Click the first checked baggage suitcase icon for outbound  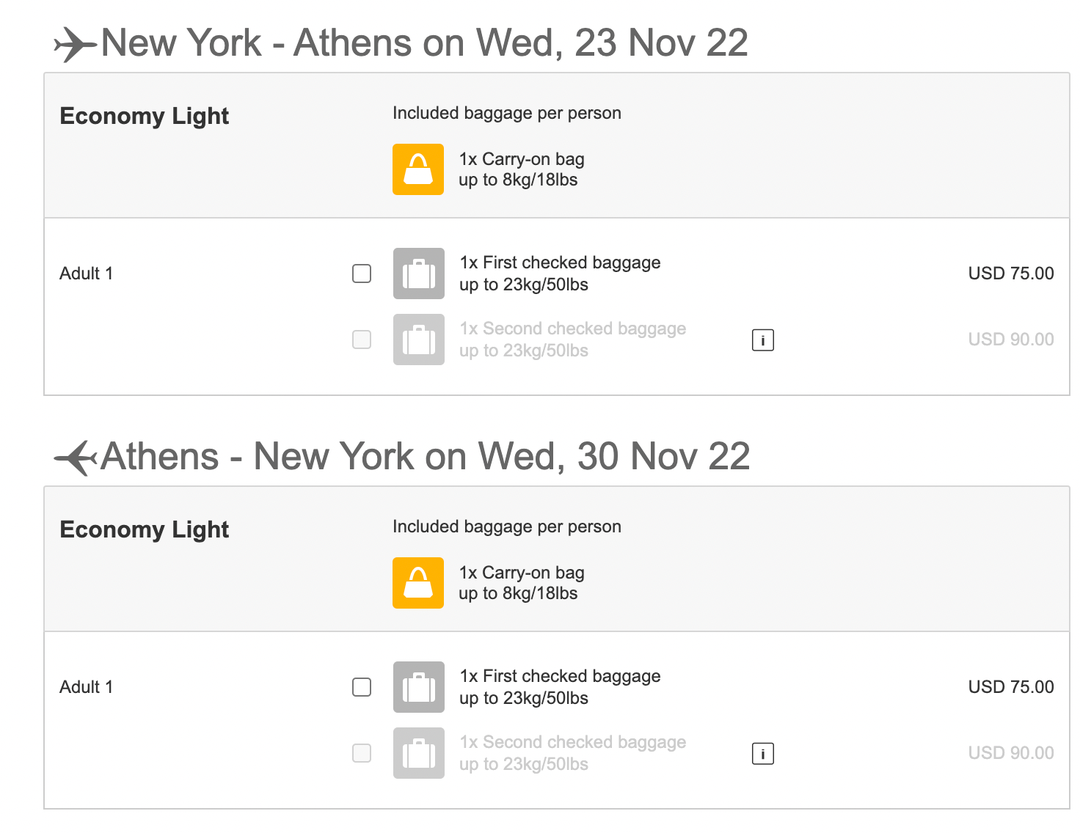coord(418,273)
